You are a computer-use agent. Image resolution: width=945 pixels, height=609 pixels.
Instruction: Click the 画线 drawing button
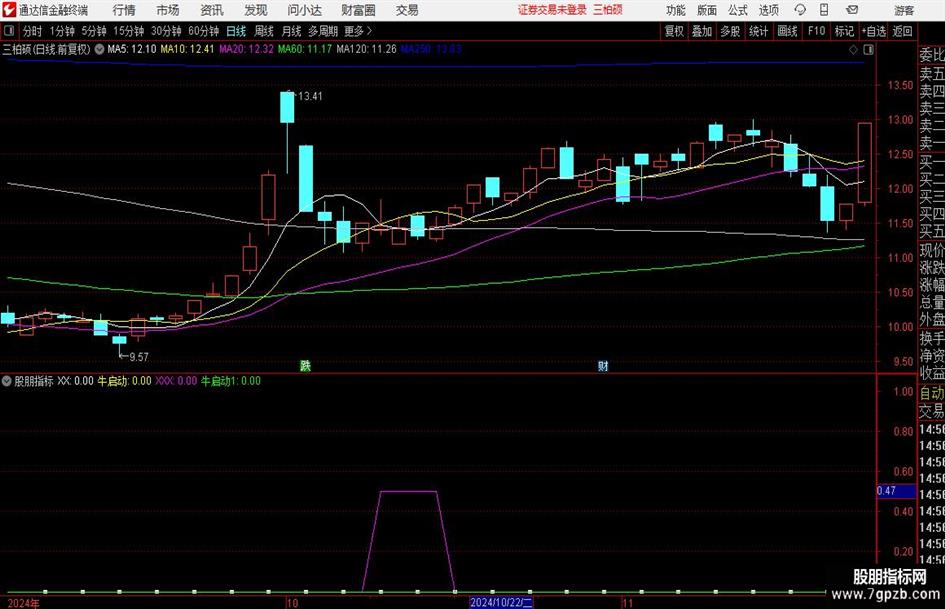click(x=787, y=31)
